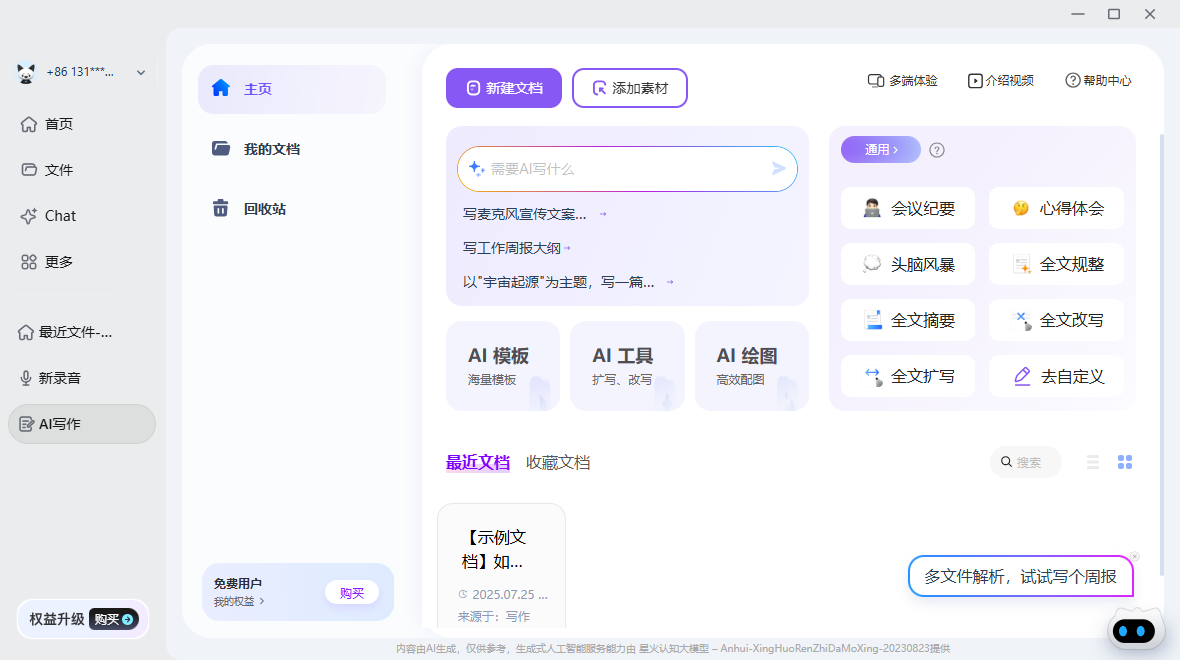This screenshot has width=1180, height=660.
Task: Click the vertical scrollbar on the right
Action: [x=1162, y=354]
